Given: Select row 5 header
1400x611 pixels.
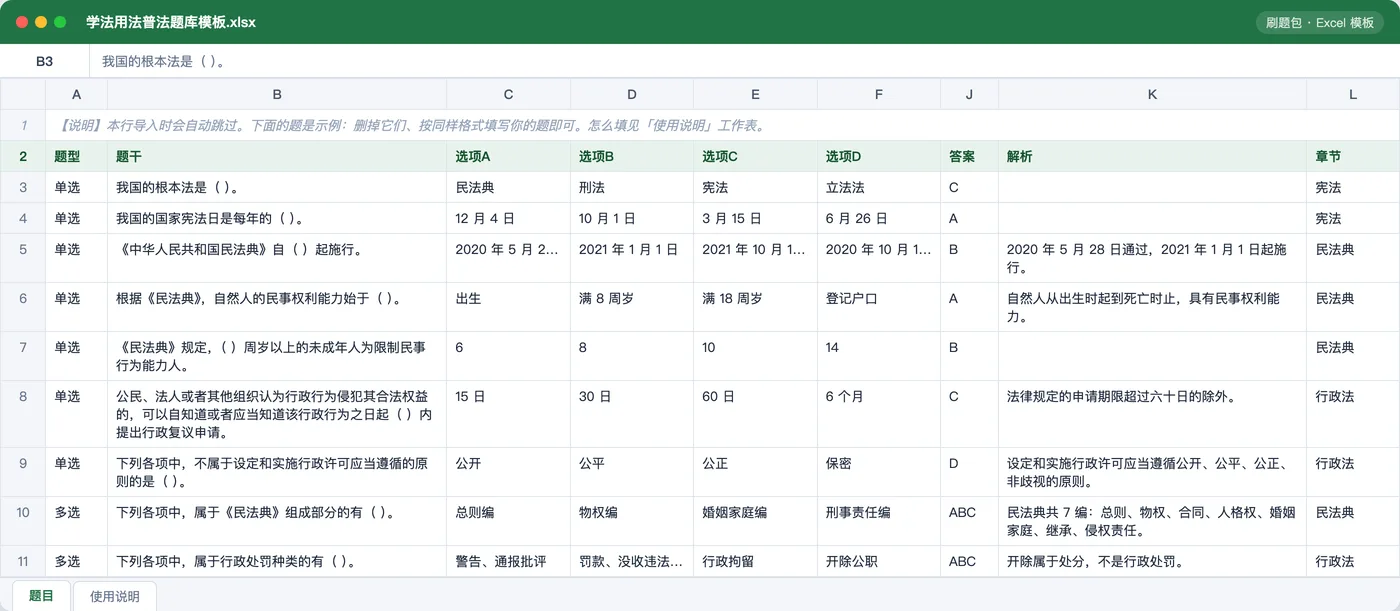Looking at the screenshot, I should click(x=23, y=258).
